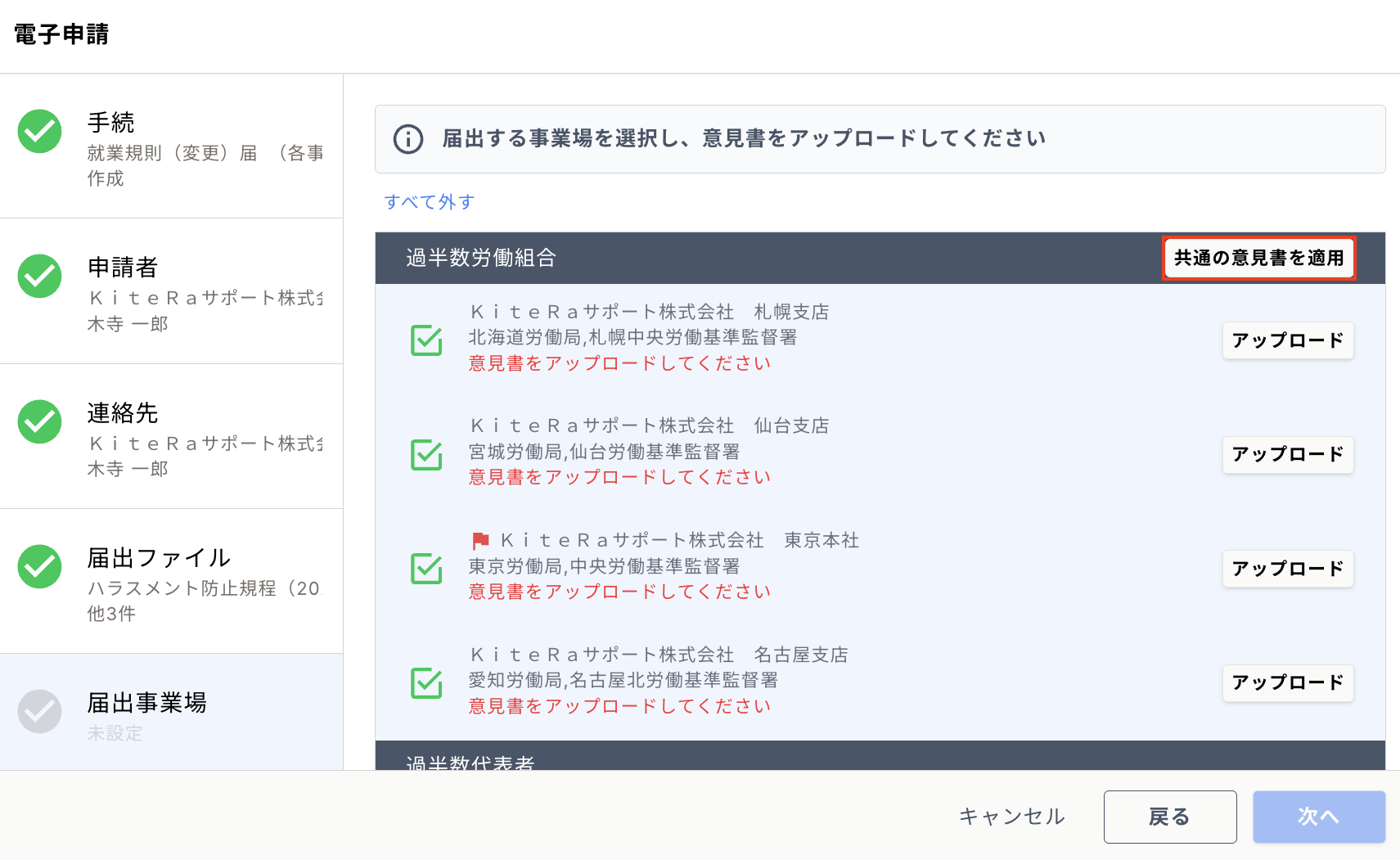Click the red upload warning under 名古屋支店
Viewport: 1400px width, 860px height.
click(x=619, y=706)
